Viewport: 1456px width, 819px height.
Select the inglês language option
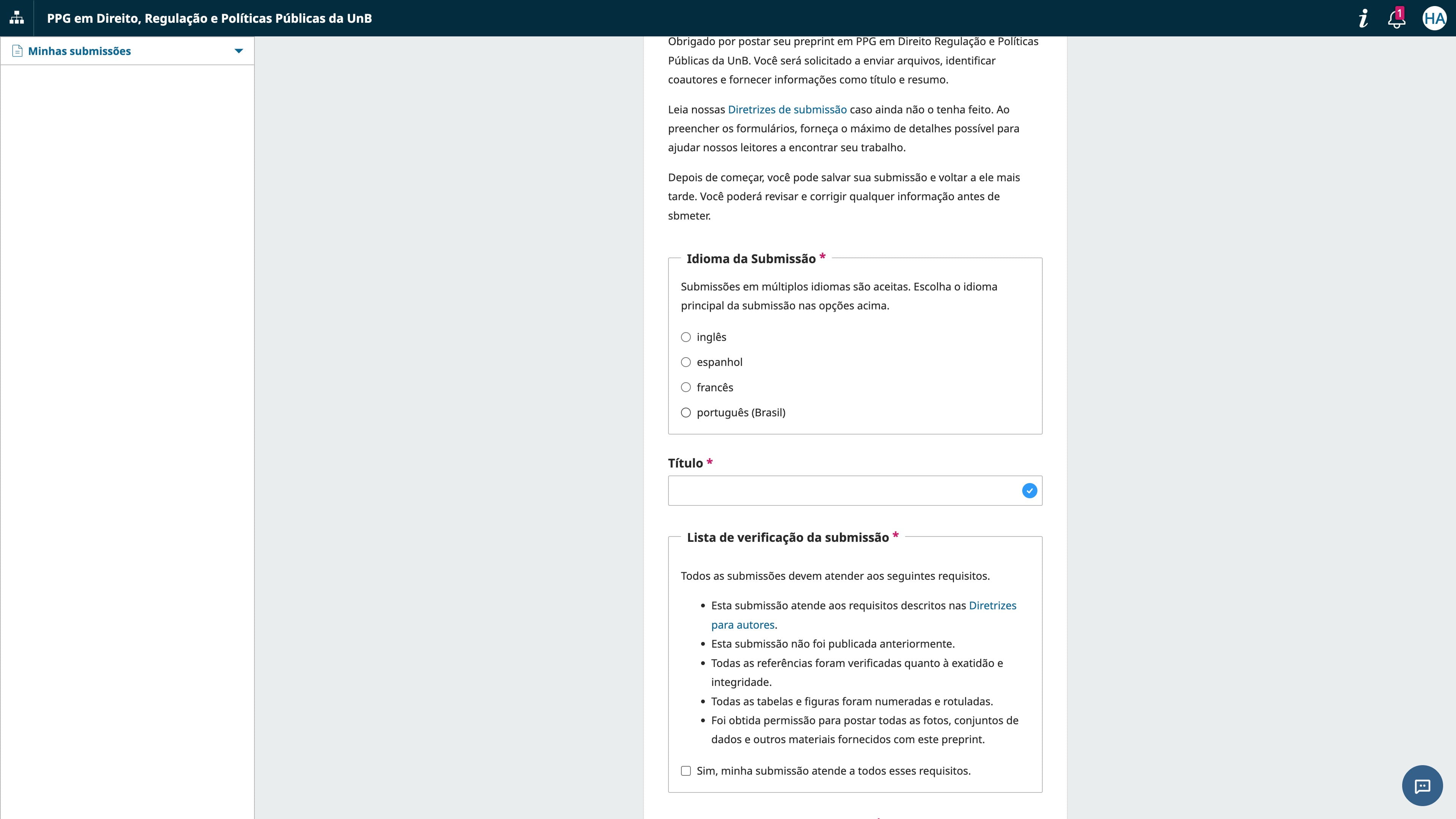(x=686, y=336)
